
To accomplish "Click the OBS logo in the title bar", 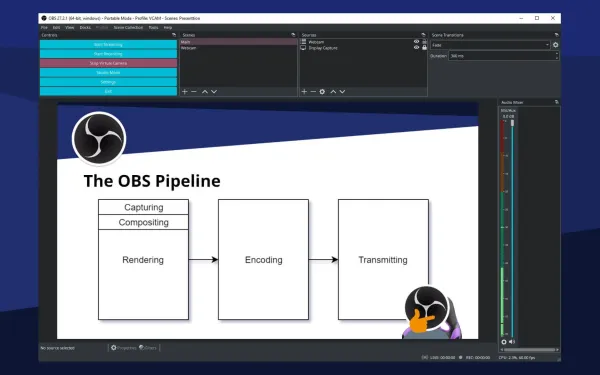I will [44, 18].
